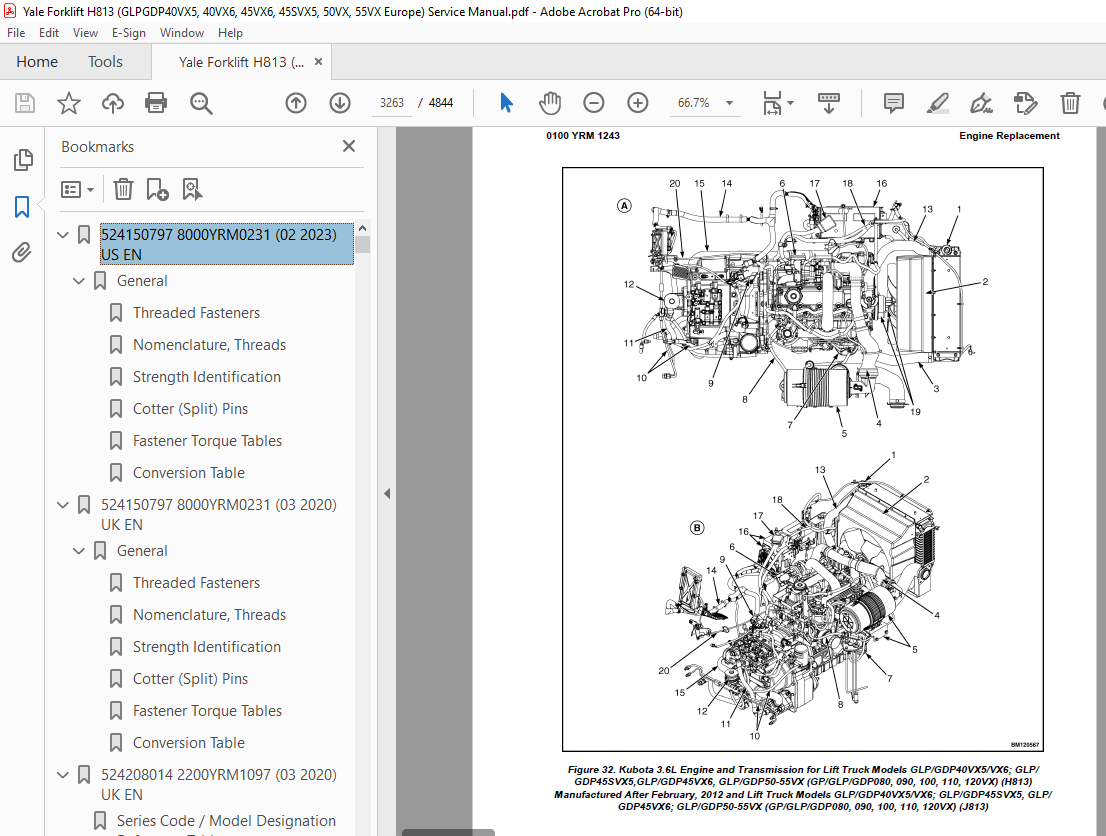
Task: Open the View menu
Action: click(85, 32)
